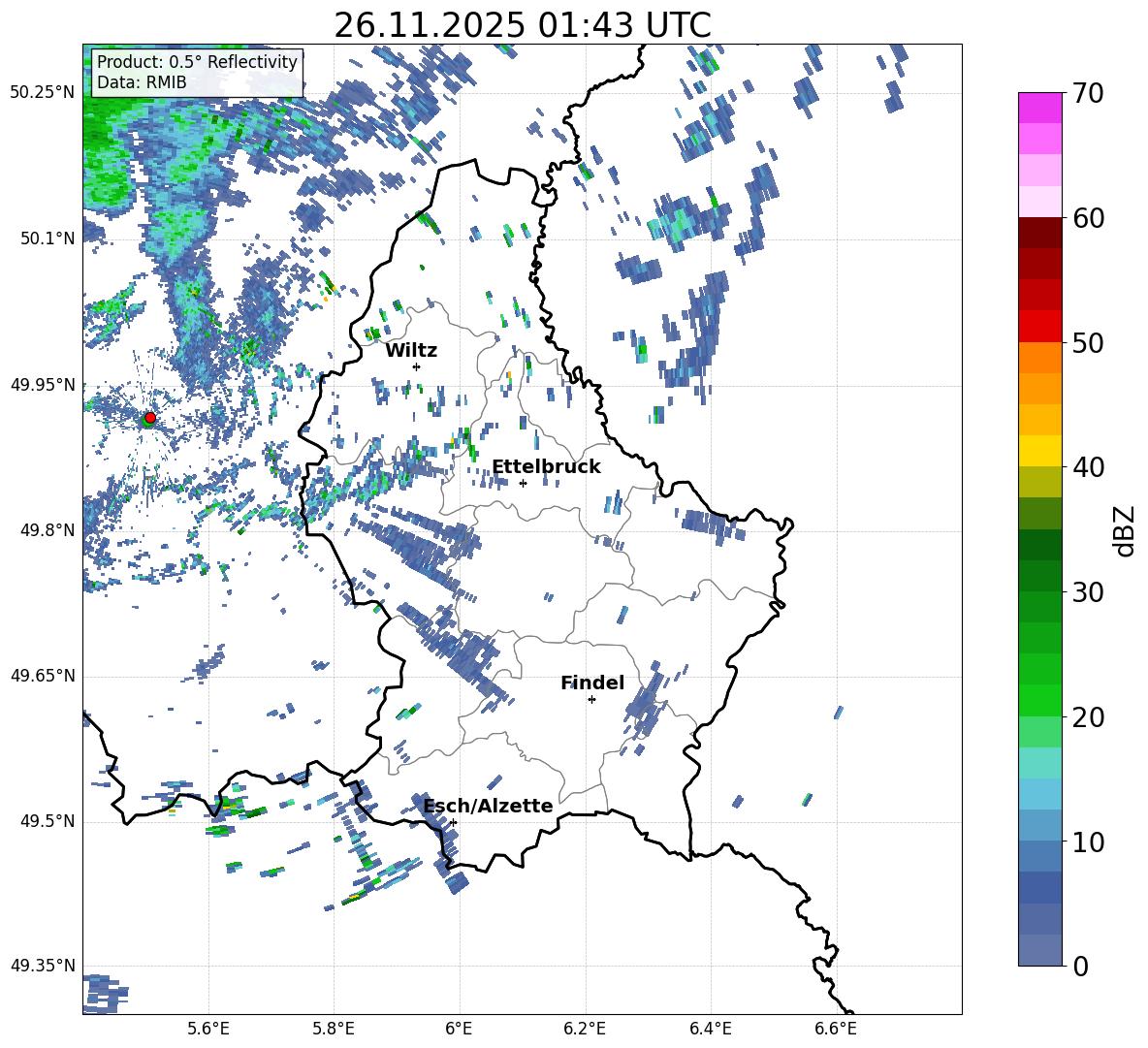Image resolution: width=1148 pixels, height=1048 pixels.
Task: Pick the yellow colorbar swatch near 40
Action: click(x=1040, y=451)
